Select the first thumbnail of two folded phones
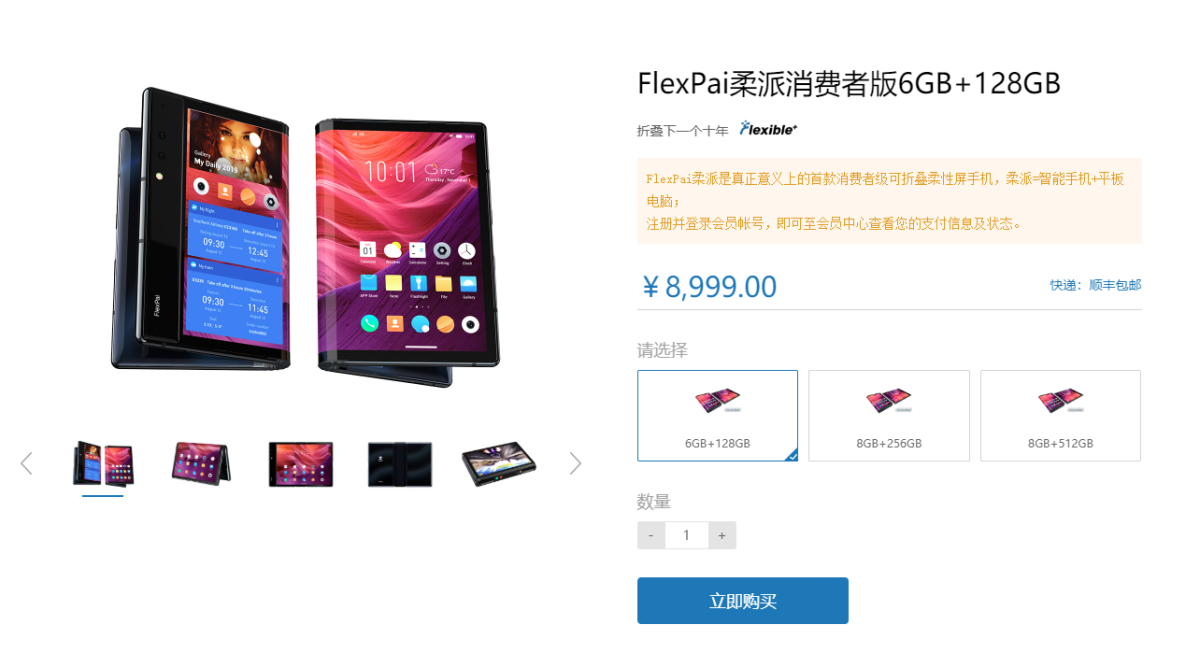Image resolution: width=1200 pixels, height=653 pixels. pyautogui.click(x=103, y=464)
